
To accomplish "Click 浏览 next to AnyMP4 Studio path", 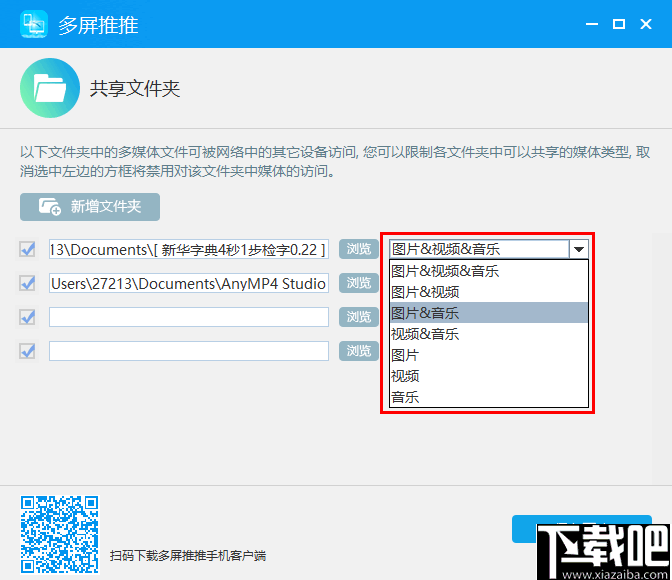I will (359, 283).
